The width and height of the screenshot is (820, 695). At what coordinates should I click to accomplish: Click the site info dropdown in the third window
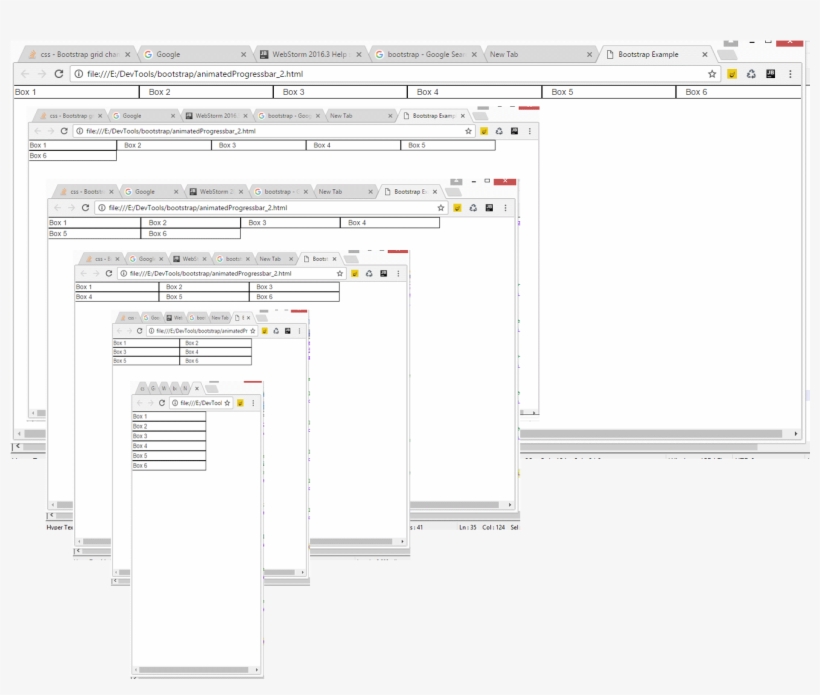(101, 208)
